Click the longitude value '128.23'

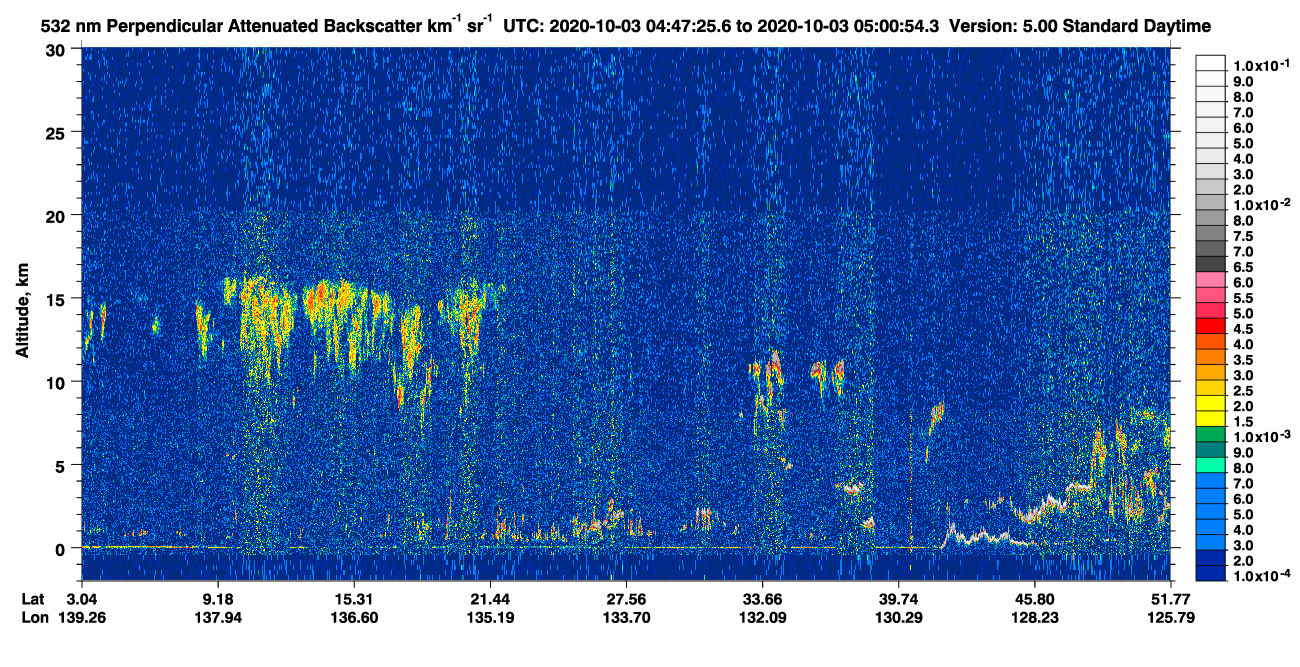1034,617
